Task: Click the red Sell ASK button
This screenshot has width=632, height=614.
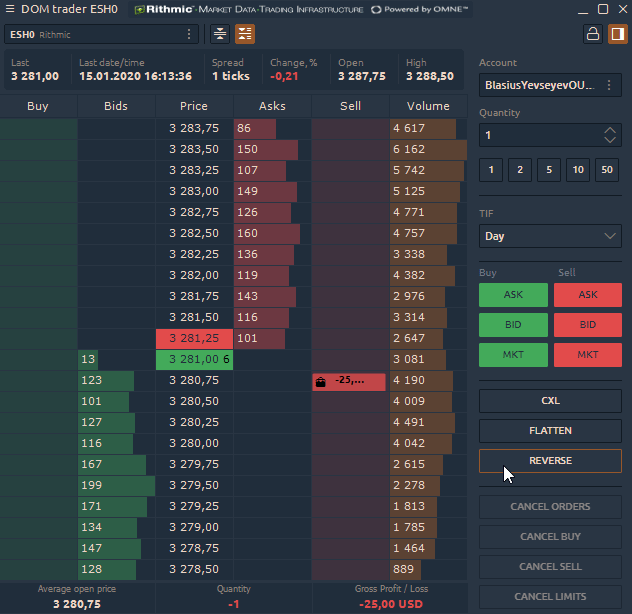Action: [x=588, y=295]
